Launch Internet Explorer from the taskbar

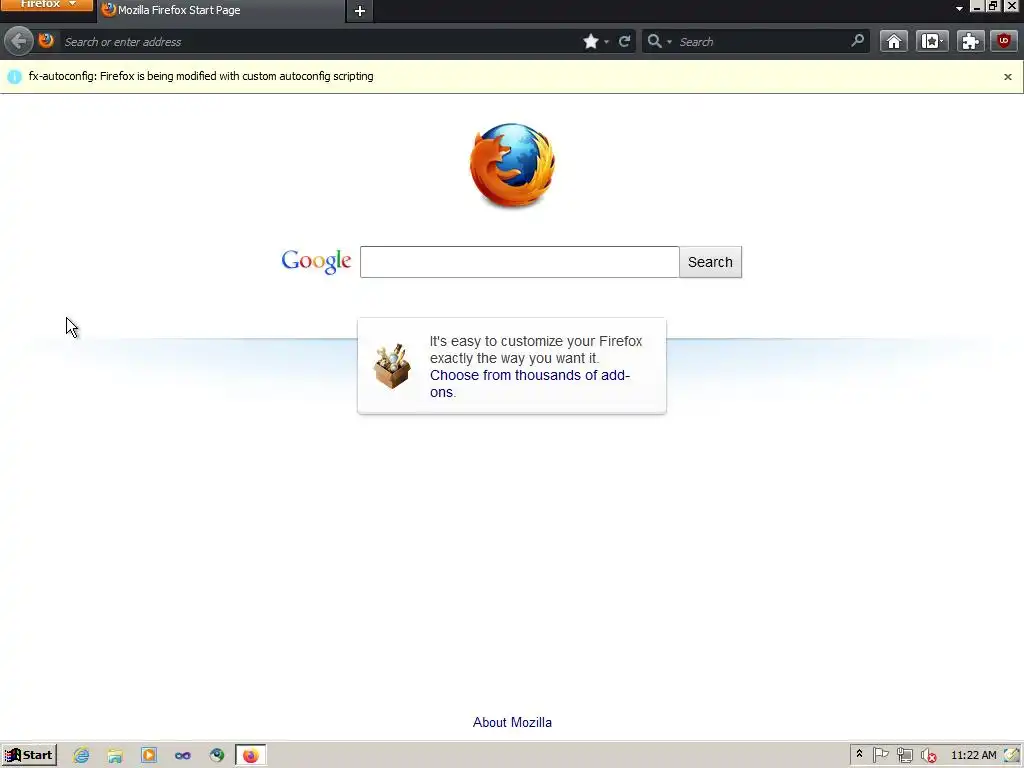[x=81, y=756]
